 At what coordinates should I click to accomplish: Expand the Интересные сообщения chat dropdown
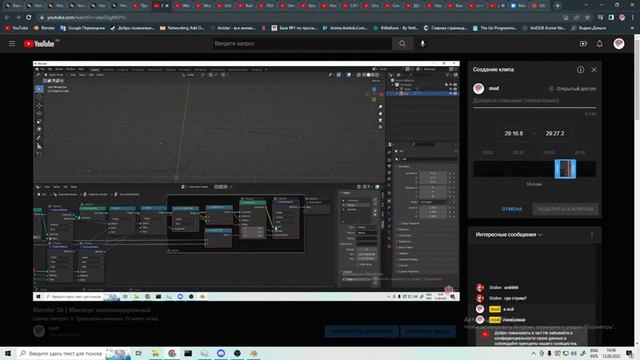[x=509, y=235]
